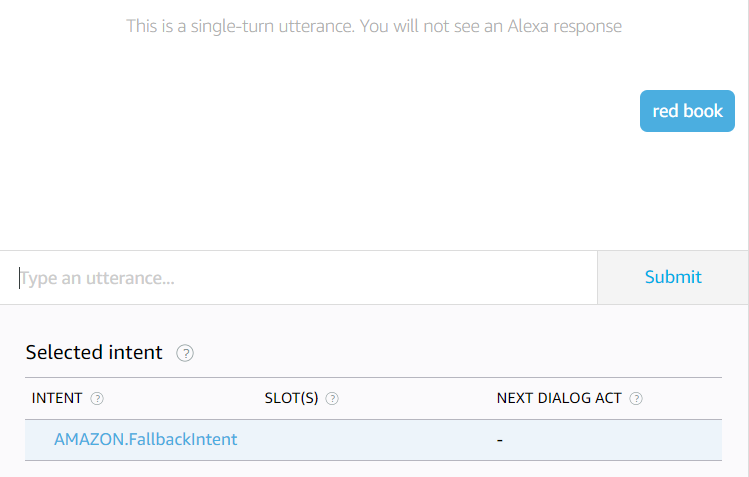Click the Selected intent heading
The image size is (749, 477).
tap(94, 352)
